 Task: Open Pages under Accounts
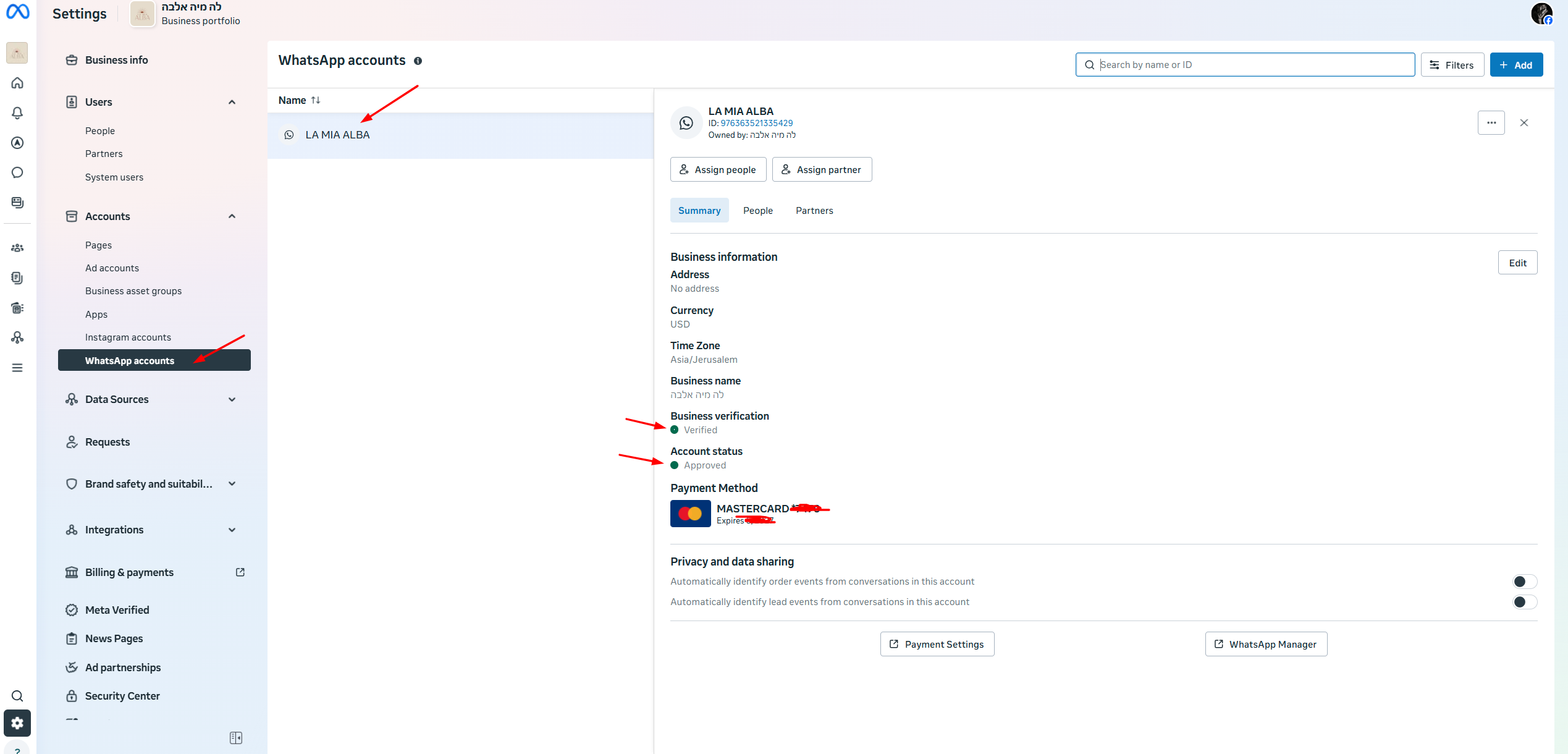pyautogui.click(x=98, y=245)
